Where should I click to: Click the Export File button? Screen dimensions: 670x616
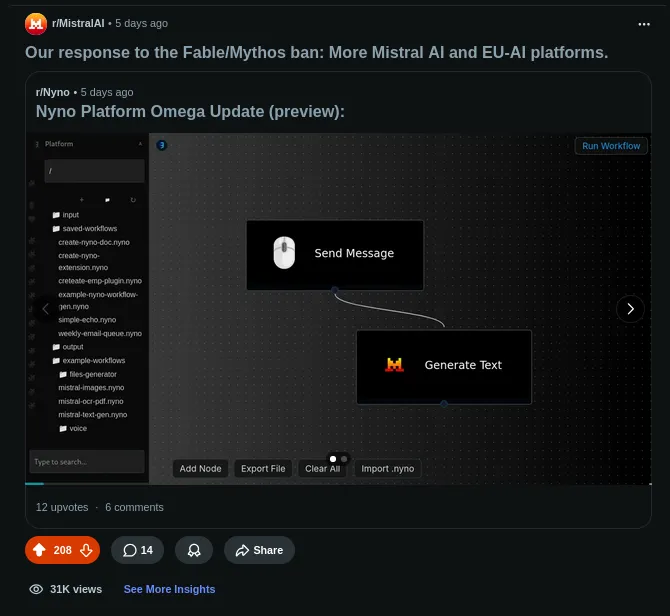[263, 469]
